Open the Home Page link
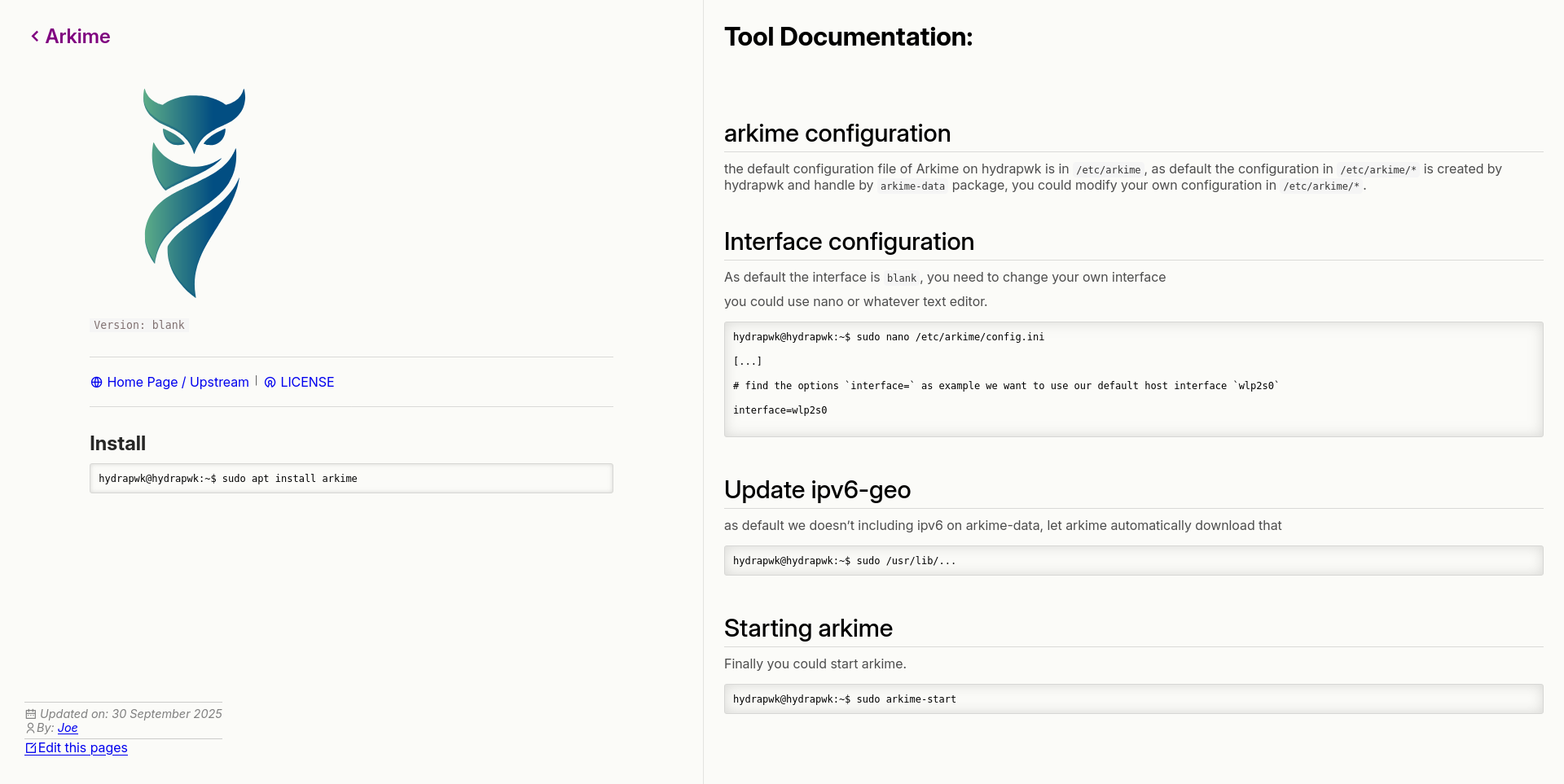The height and width of the screenshot is (784, 1564). [x=143, y=382]
